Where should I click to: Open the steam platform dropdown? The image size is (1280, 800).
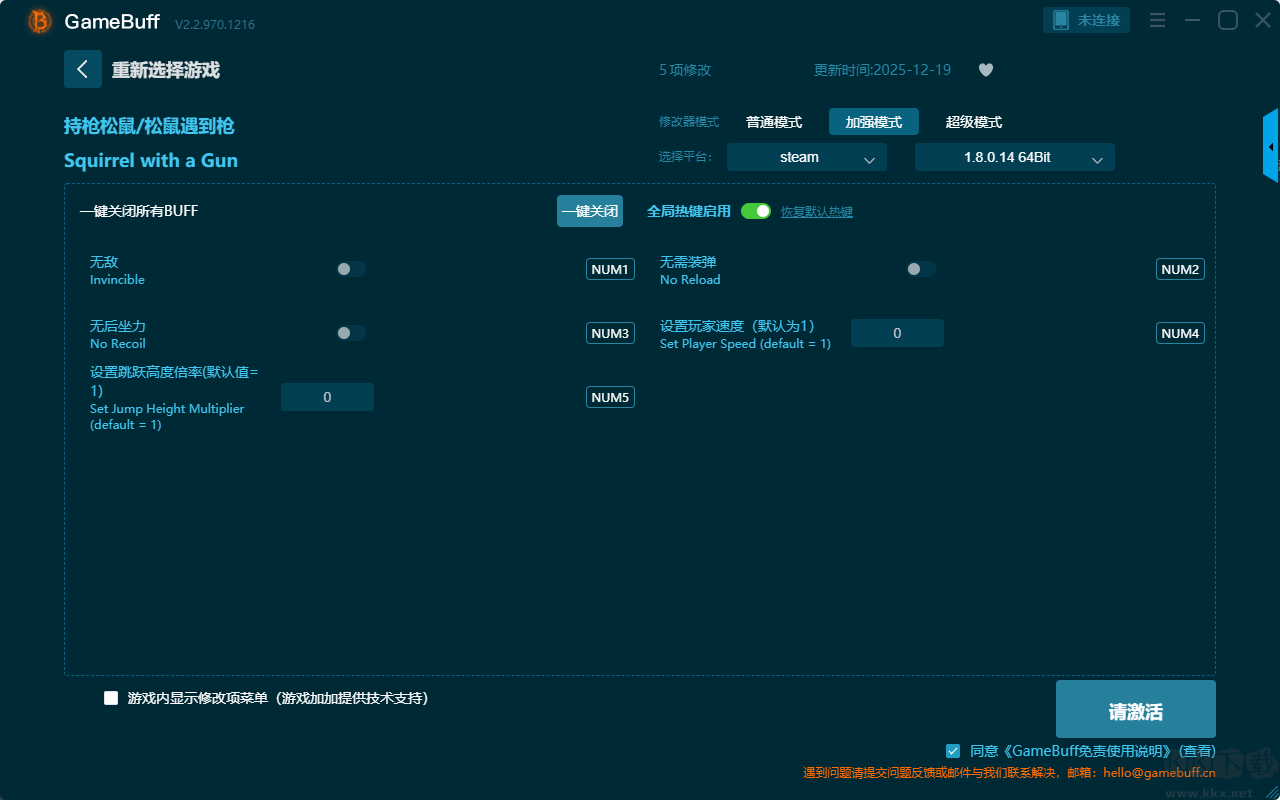pos(806,157)
